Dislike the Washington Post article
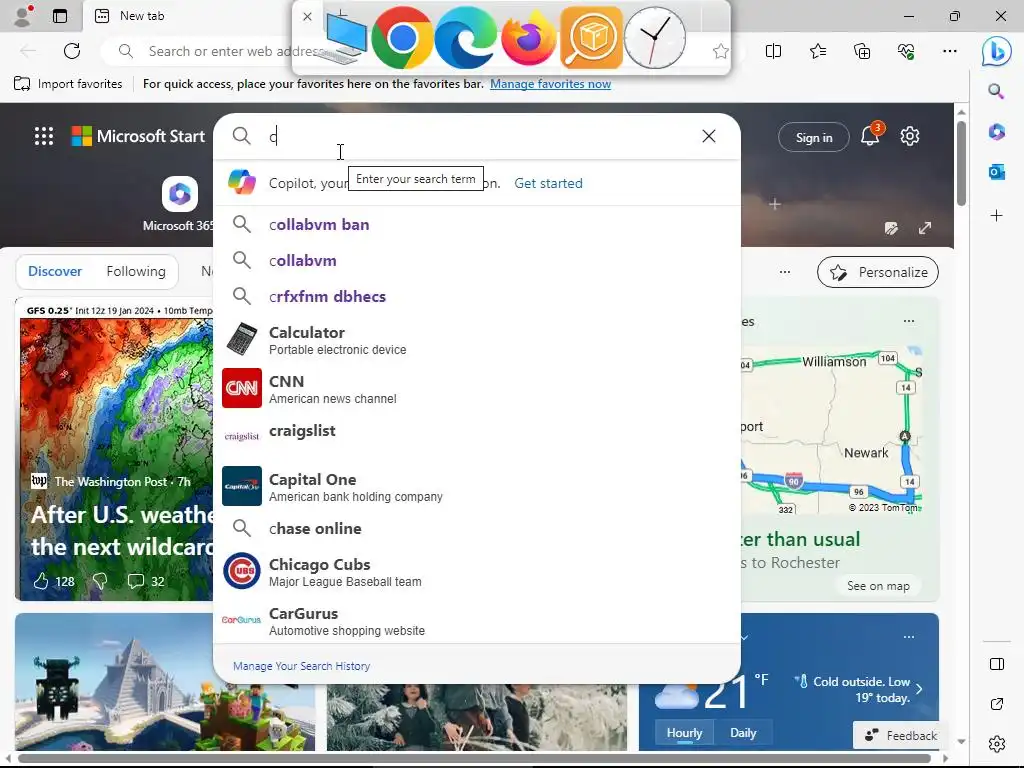The height and width of the screenshot is (768, 1024). click(100, 581)
